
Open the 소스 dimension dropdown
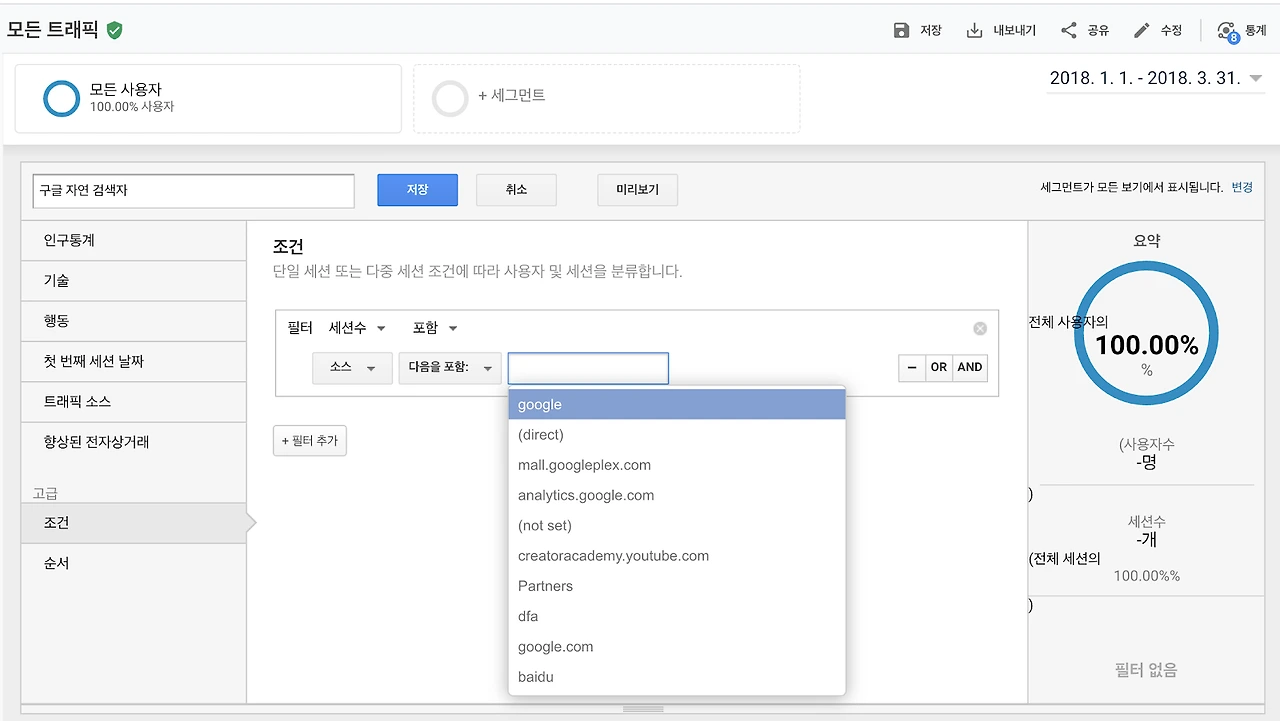(352, 368)
